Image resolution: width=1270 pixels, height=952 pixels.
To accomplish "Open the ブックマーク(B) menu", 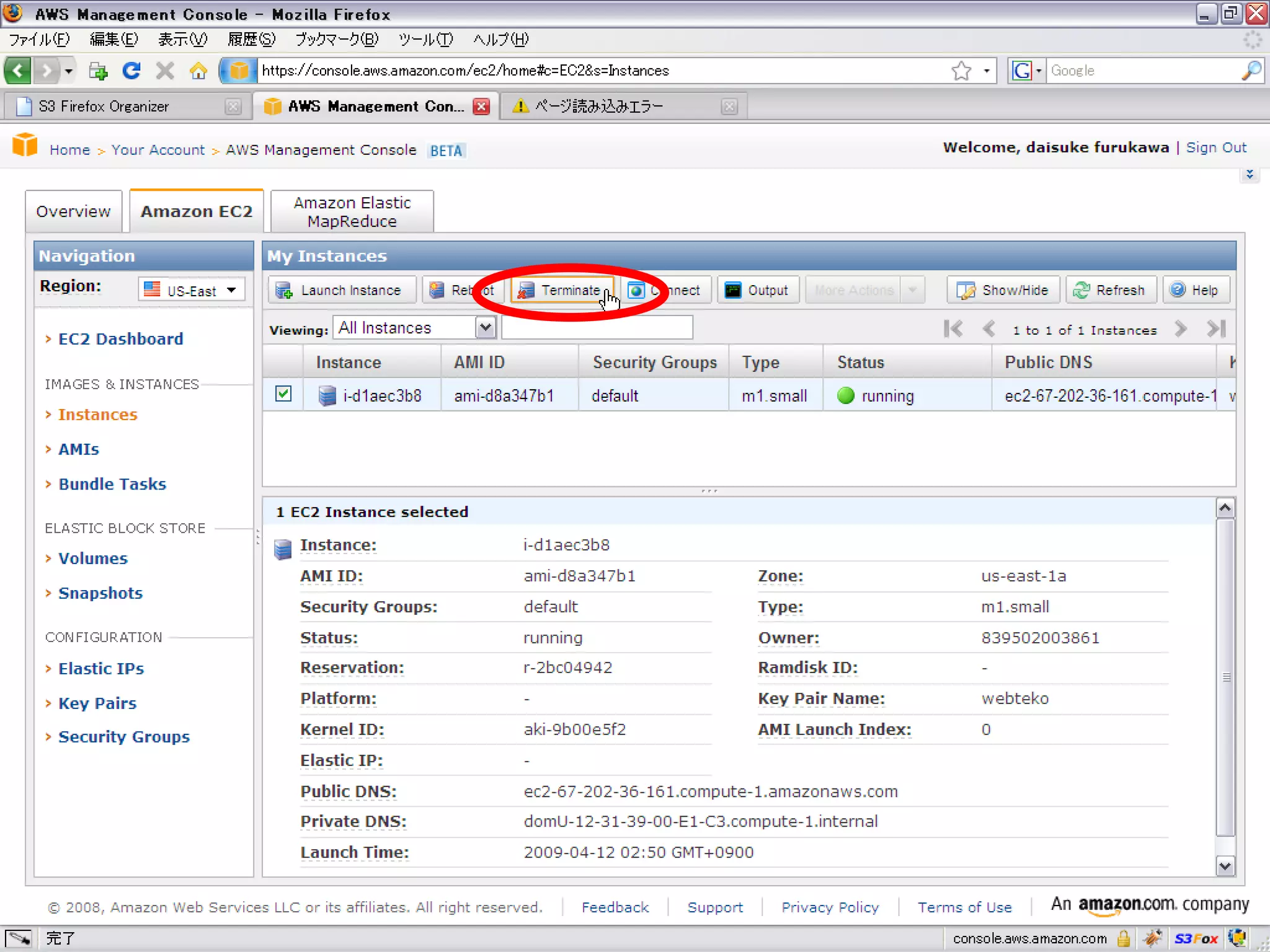I will coord(337,40).
